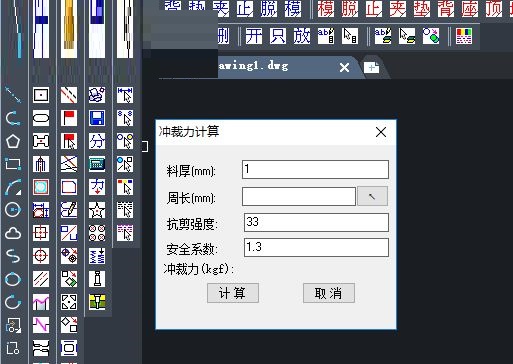
Task: Click the blue 脱 layer button
Action: click(x=269, y=9)
